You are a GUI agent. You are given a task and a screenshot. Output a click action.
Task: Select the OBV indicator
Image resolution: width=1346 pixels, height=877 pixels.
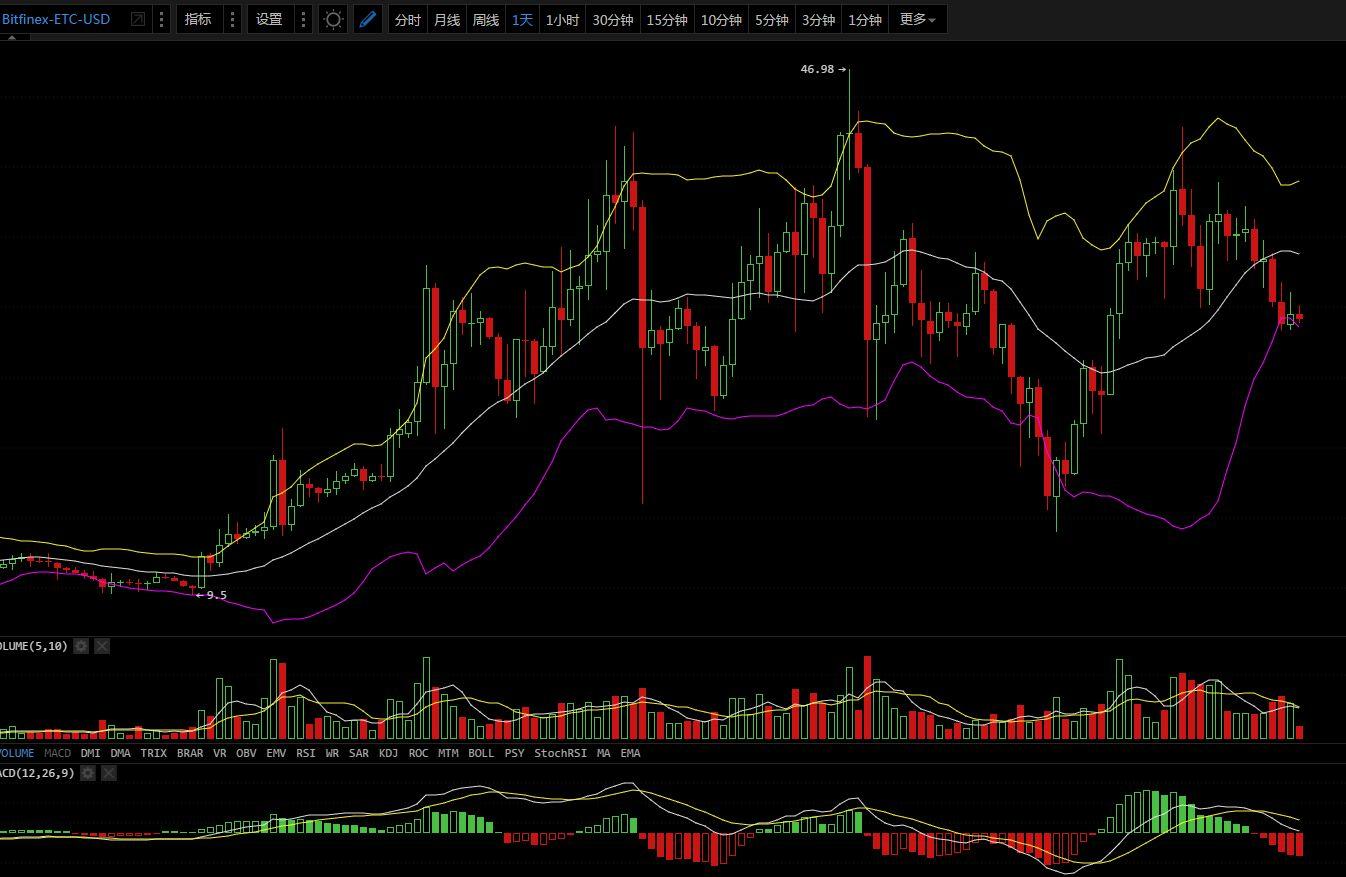[x=246, y=753]
